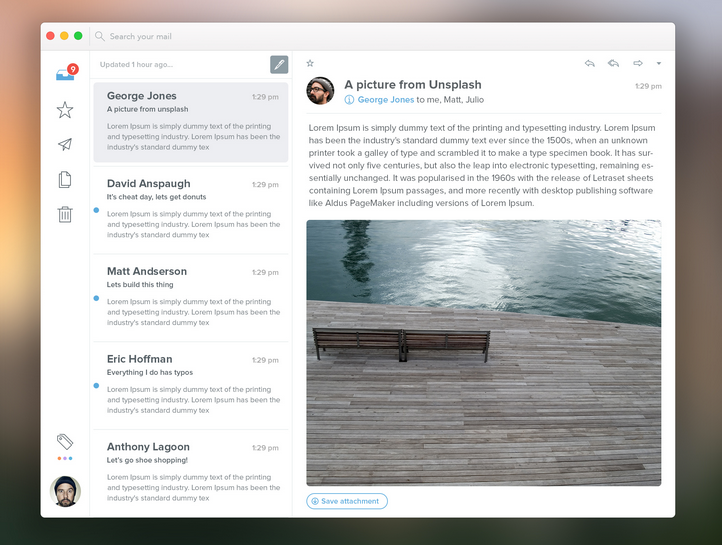Click the search magnifier icon
The width and height of the screenshot is (722, 545).
(99, 36)
